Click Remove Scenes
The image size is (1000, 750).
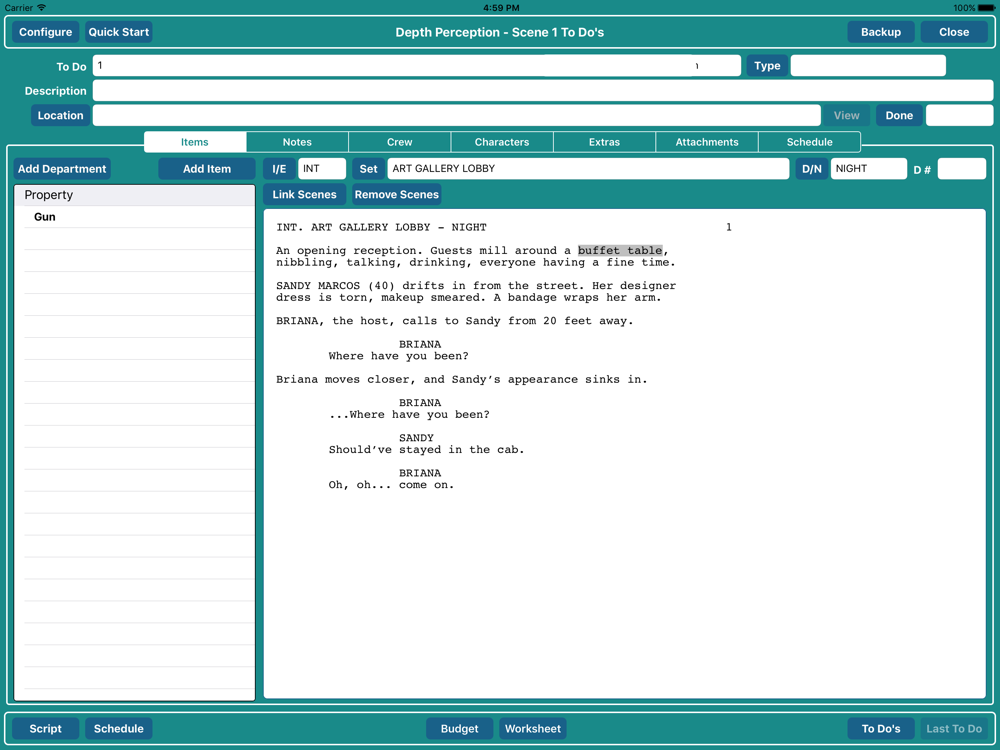tap(397, 195)
